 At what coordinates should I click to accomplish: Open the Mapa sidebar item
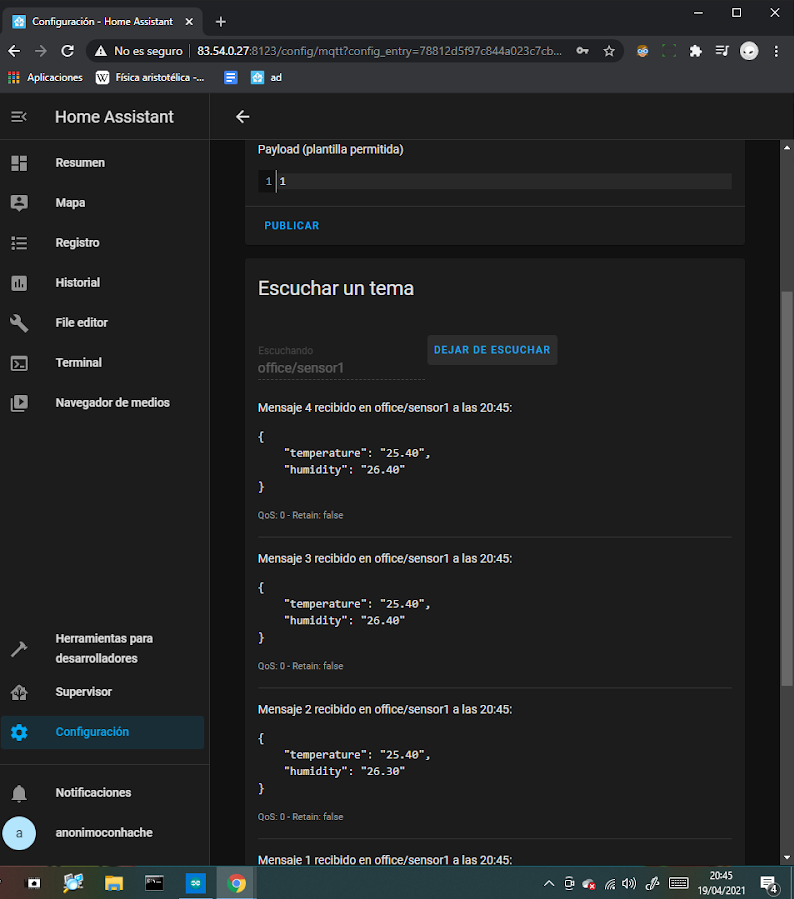[x=70, y=203]
